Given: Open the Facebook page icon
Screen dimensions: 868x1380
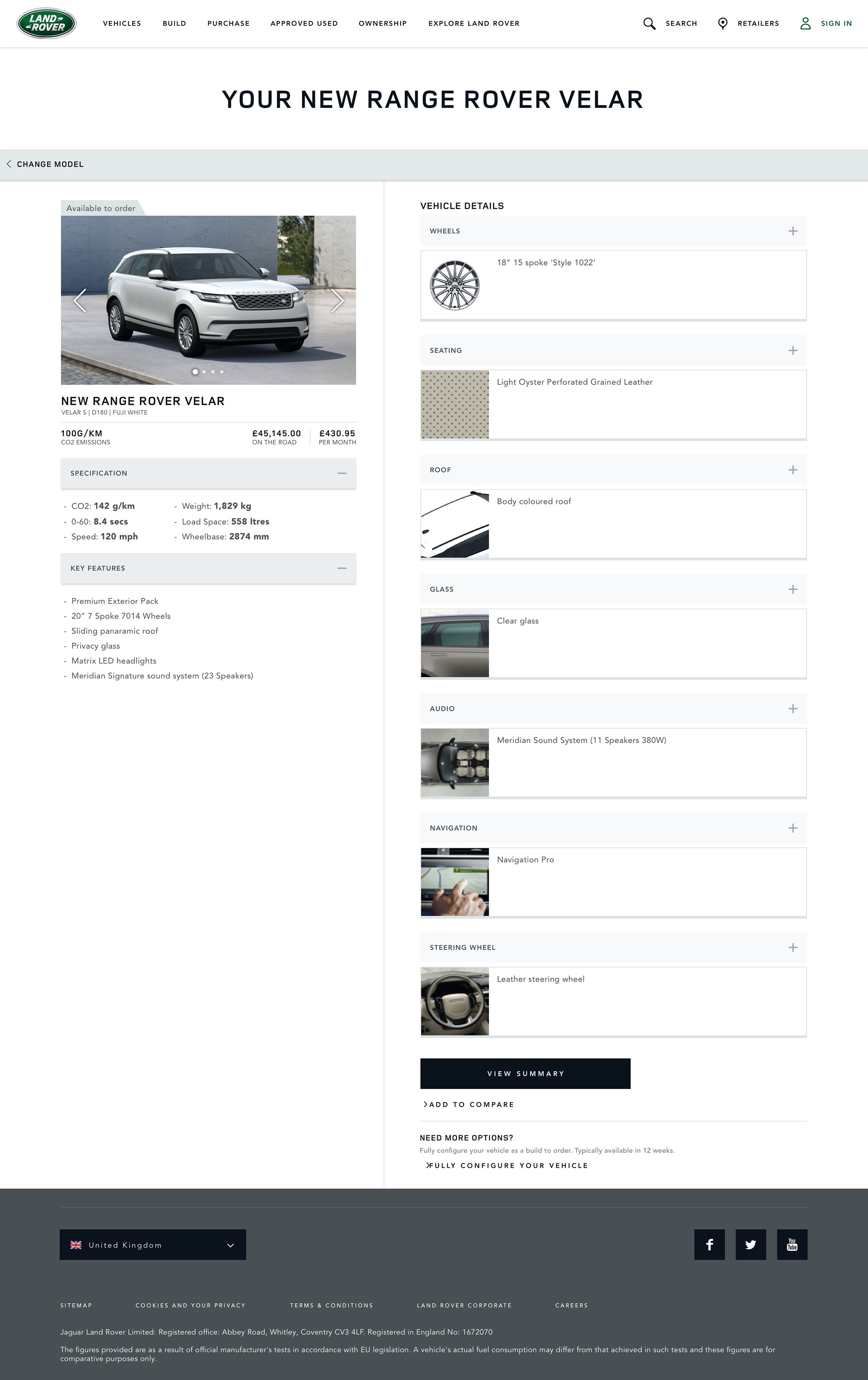Looking at the screenshot, I should tap(709, 1244).
